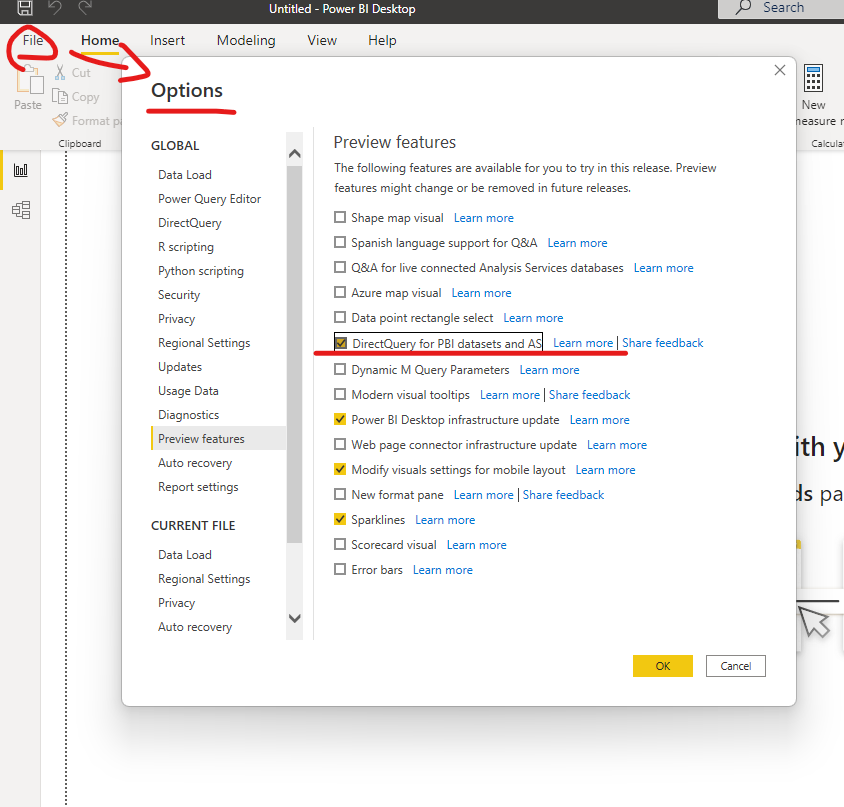Check Data point rectangle select

(x=340, y=317)
